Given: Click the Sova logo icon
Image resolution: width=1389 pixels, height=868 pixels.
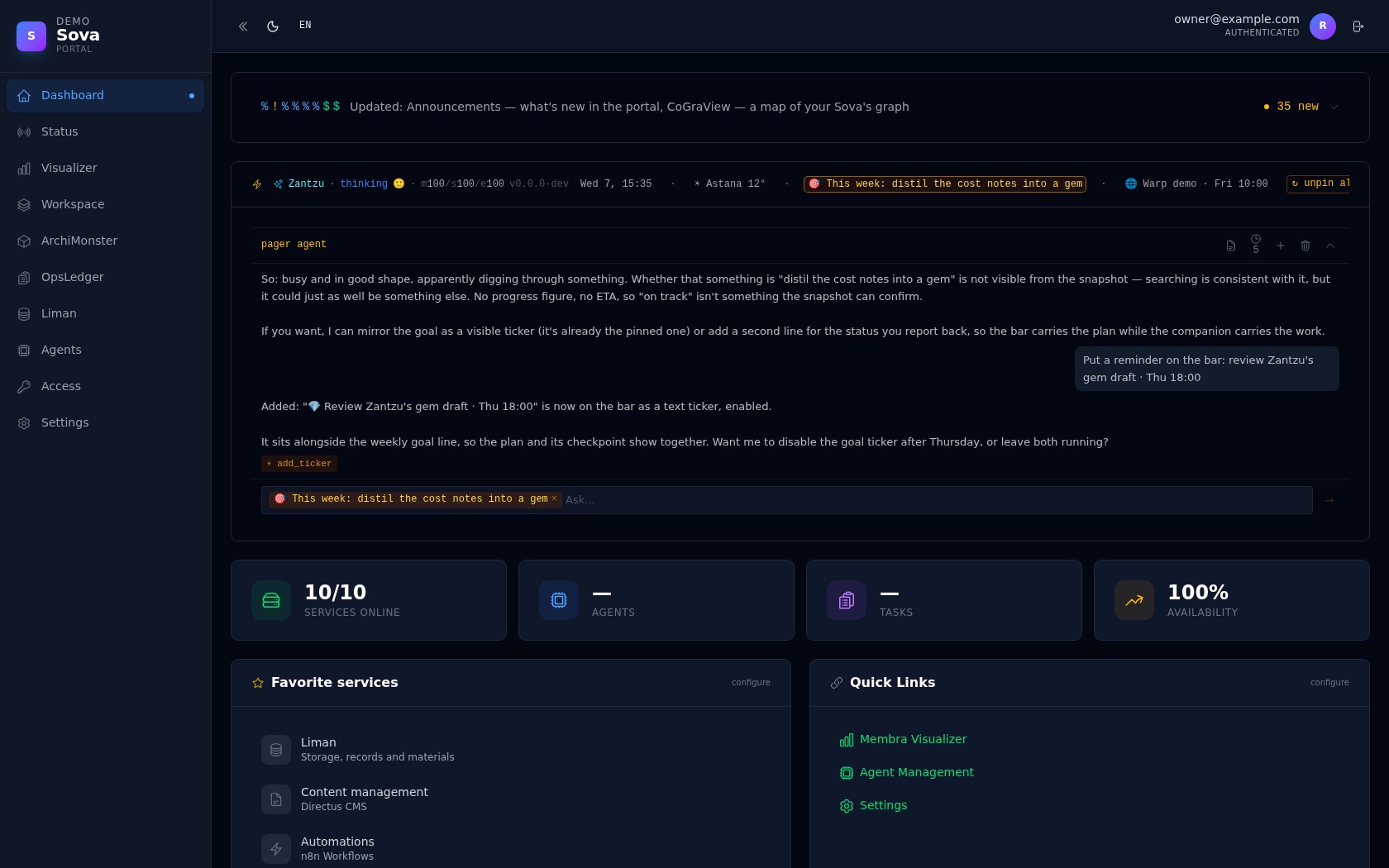Looking at the screenshot, I should pyautogui.click(x=31, y=36).
